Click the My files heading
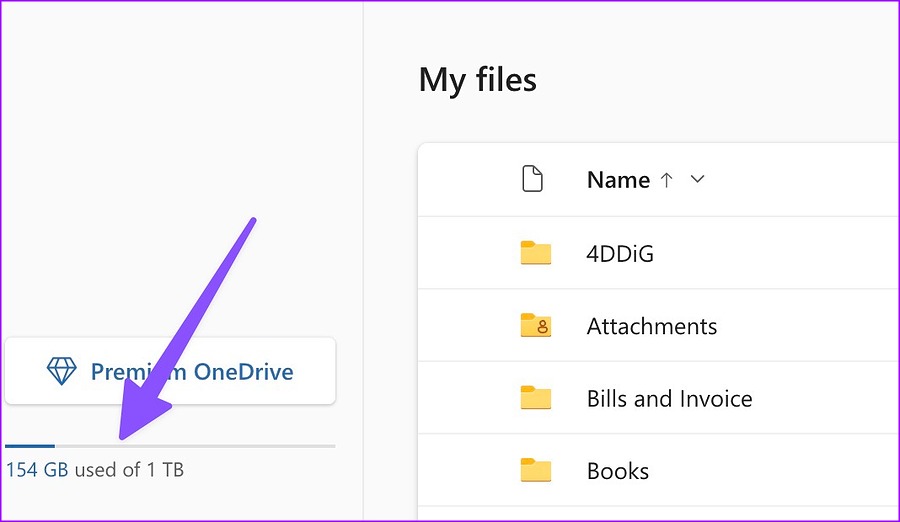 478,80
